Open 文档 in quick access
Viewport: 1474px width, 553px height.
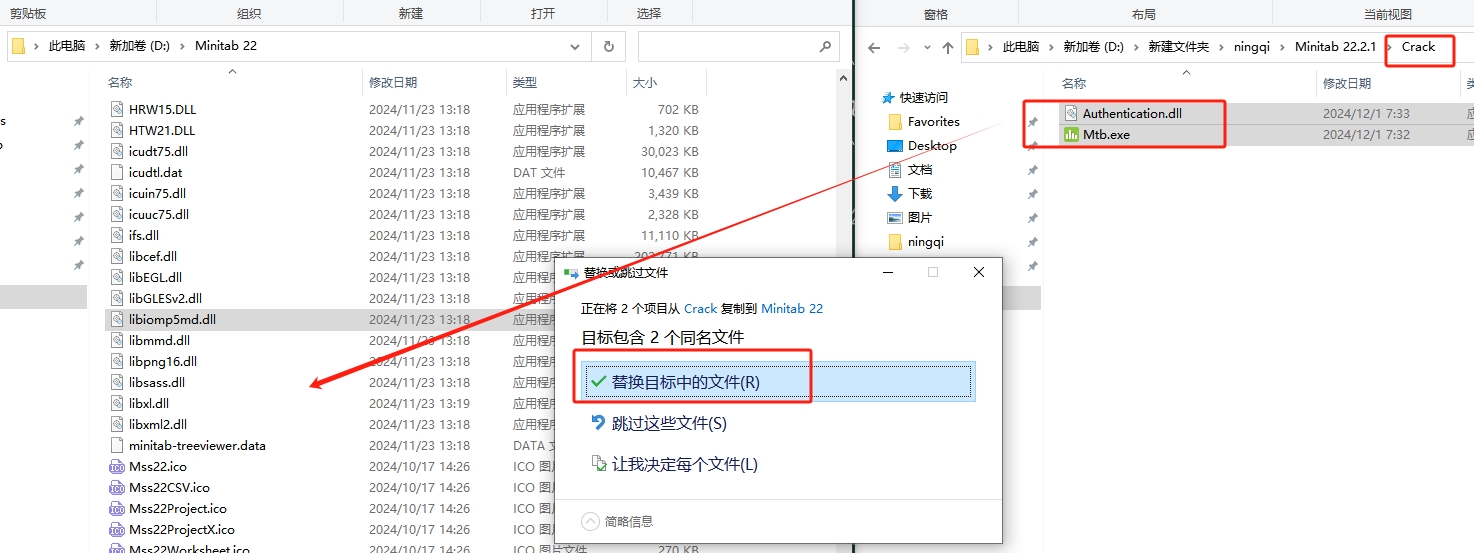pyautogui.click(x=920, y=170)
